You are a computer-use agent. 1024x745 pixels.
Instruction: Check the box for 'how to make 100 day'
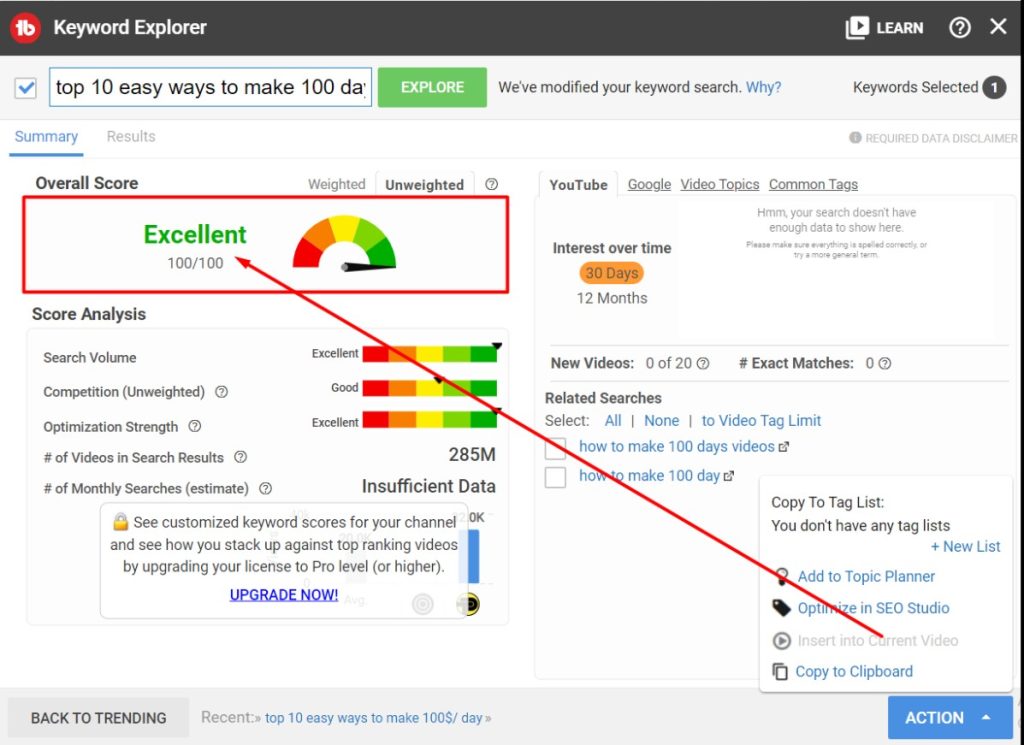click(555, 477)
